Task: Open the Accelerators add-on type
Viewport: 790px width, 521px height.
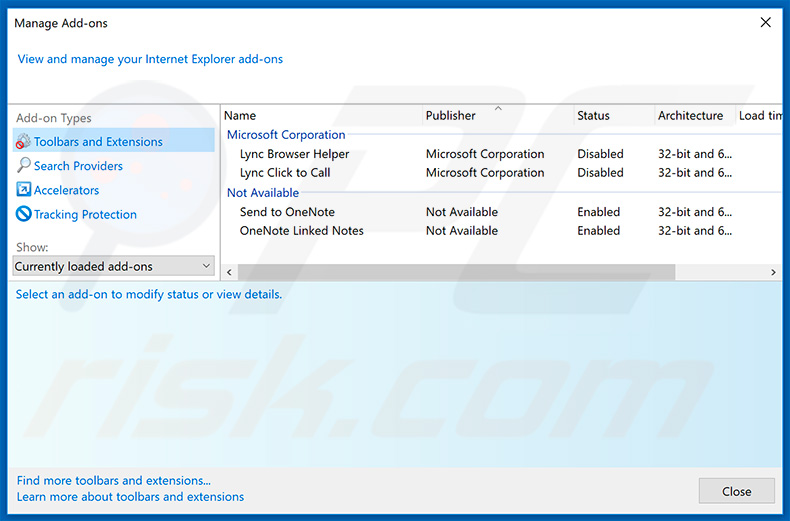Action: [x=67, y=190]
